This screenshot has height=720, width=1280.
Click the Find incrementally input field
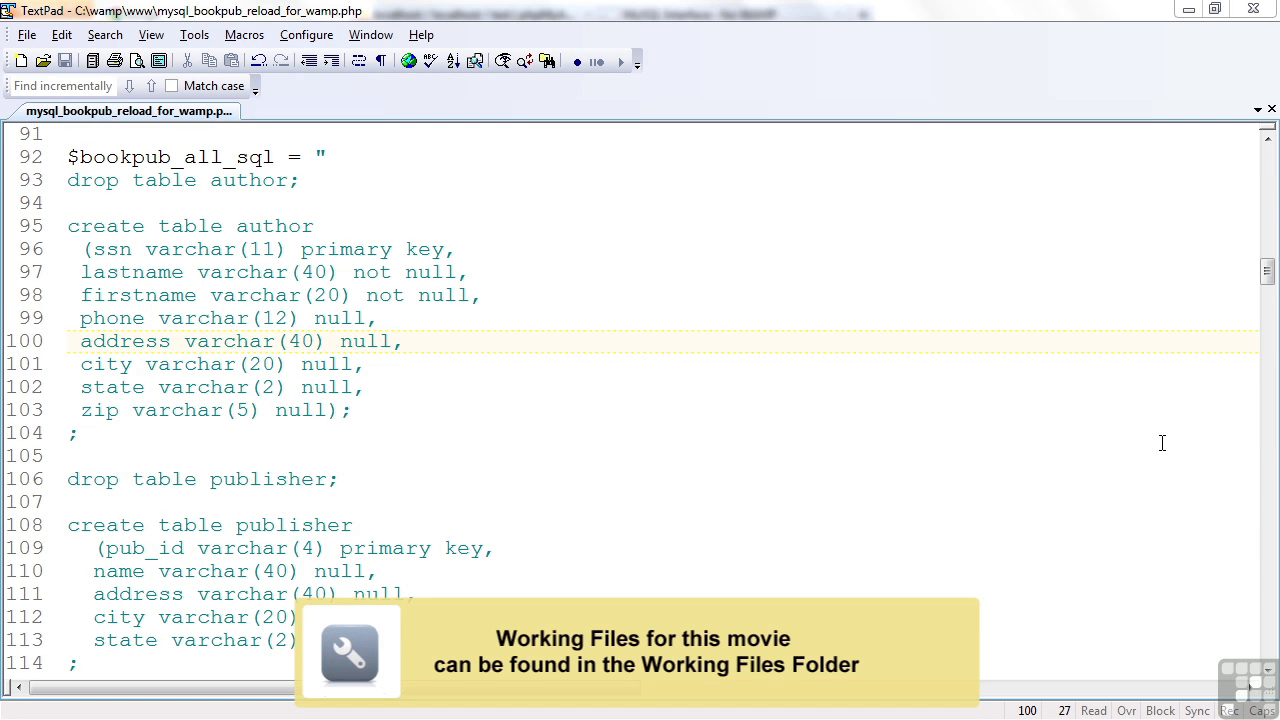63,86
